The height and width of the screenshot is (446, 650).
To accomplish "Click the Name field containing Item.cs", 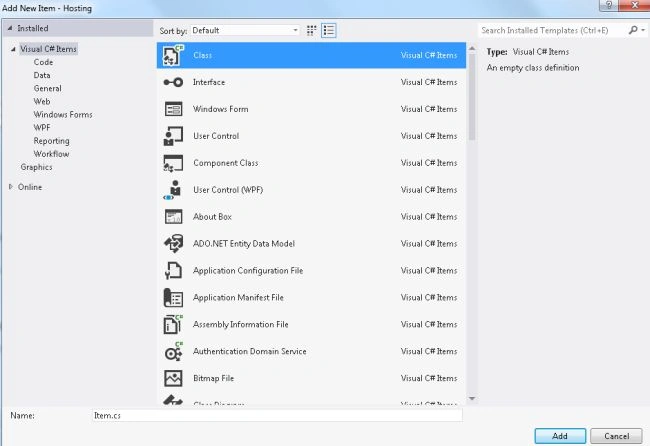I will (x=277, y=415).
